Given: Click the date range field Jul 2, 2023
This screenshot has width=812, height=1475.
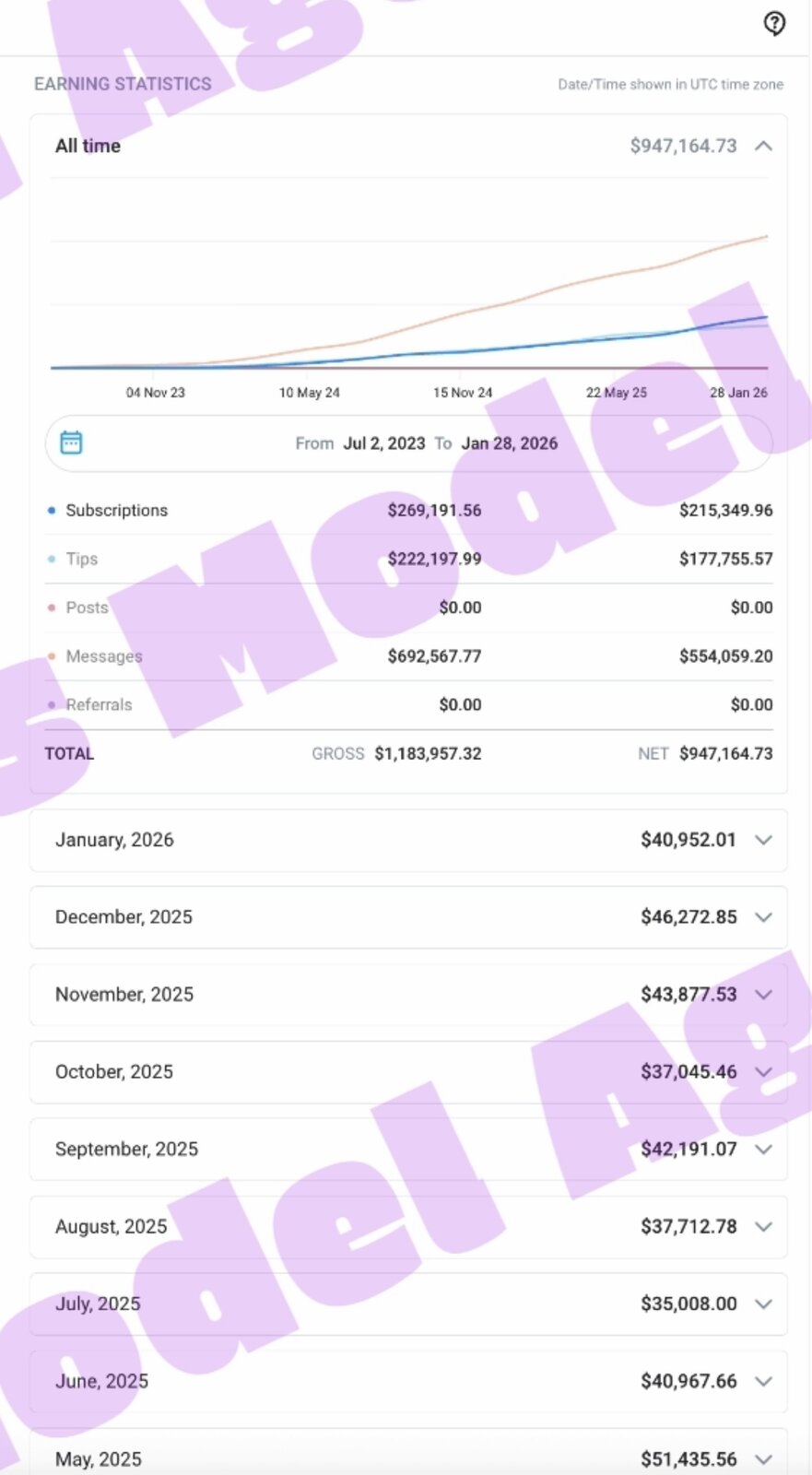Looking at the screenshot, I should [383, 443].
